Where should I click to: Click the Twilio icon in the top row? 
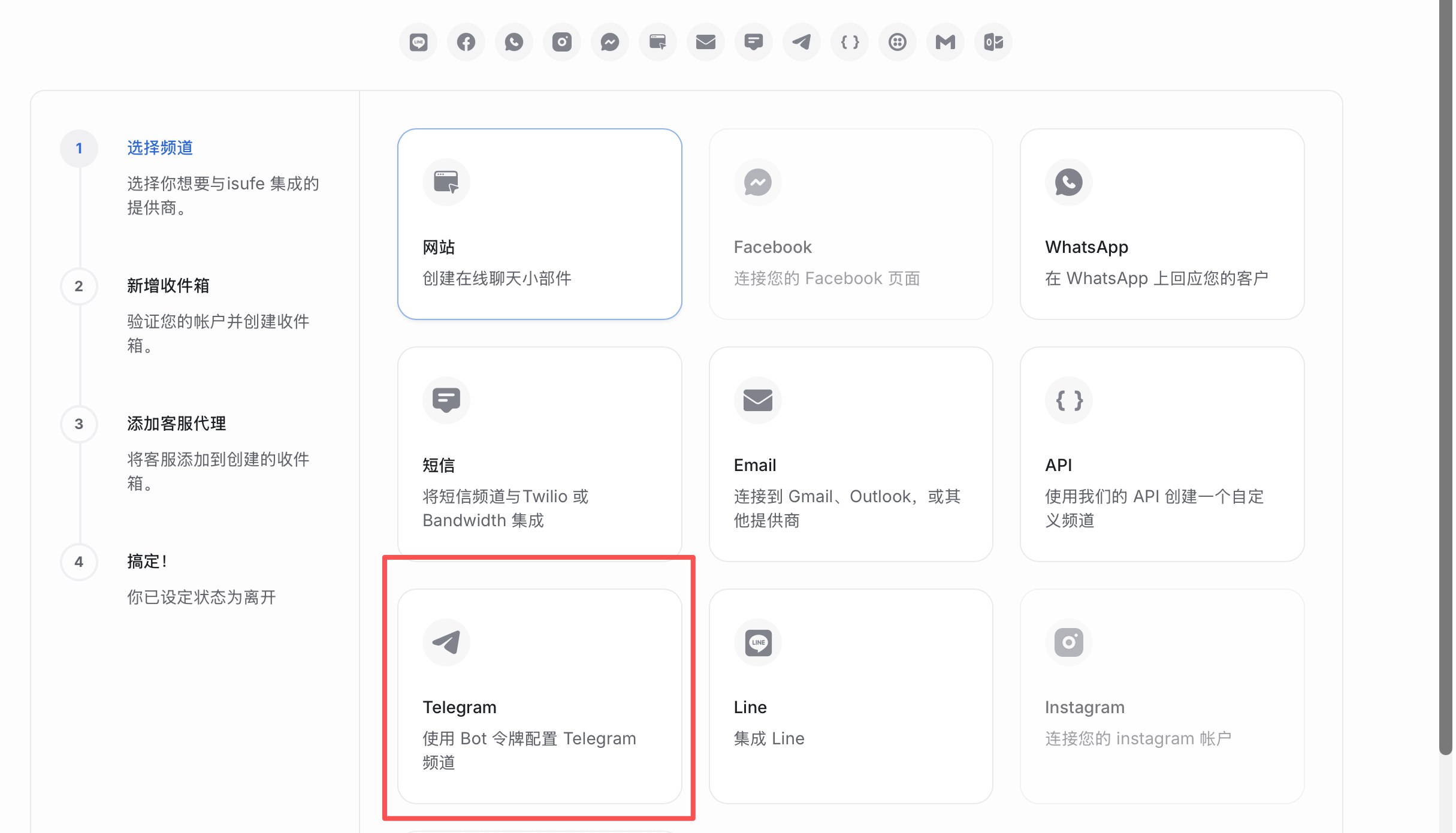897,42
